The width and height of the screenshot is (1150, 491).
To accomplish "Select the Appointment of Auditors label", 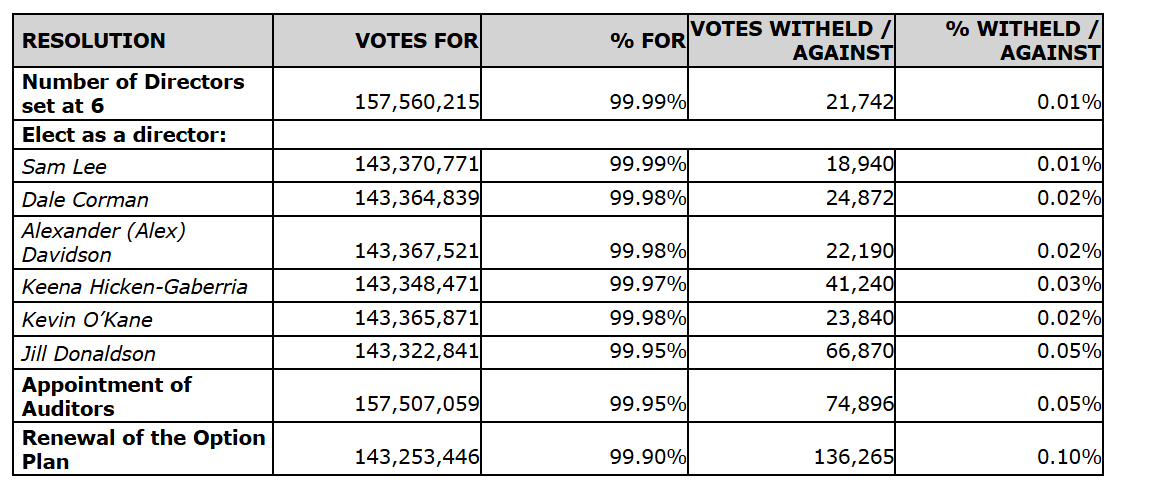I will (x=106, y=396).
